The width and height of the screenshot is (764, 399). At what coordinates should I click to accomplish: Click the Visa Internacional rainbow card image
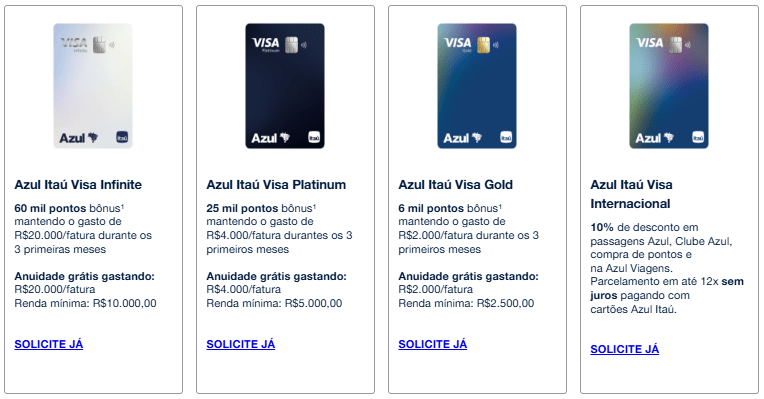coord(668,86)
